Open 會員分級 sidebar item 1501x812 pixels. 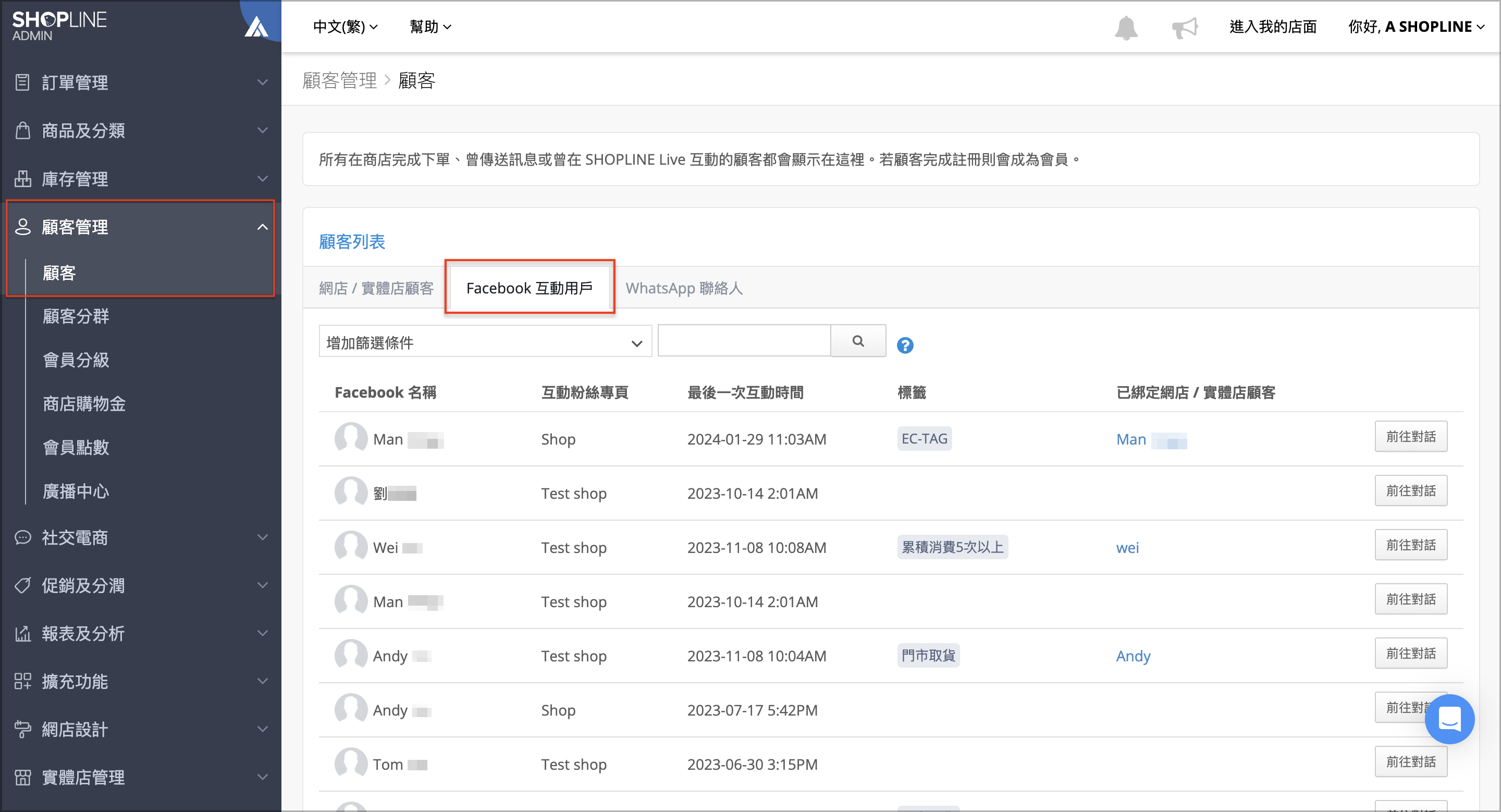coord(76,360)
